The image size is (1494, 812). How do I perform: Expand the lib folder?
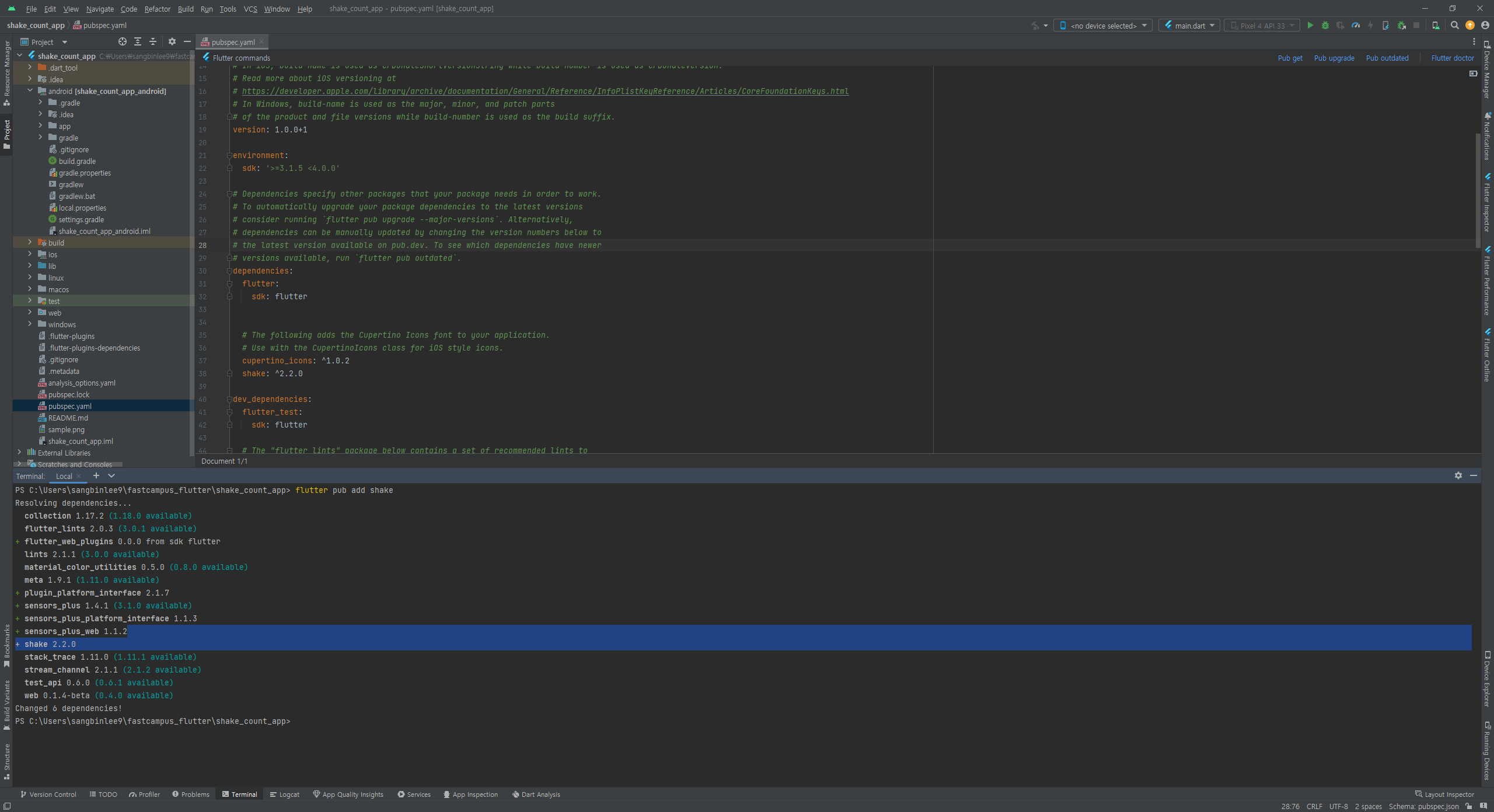tap(30, 266)
